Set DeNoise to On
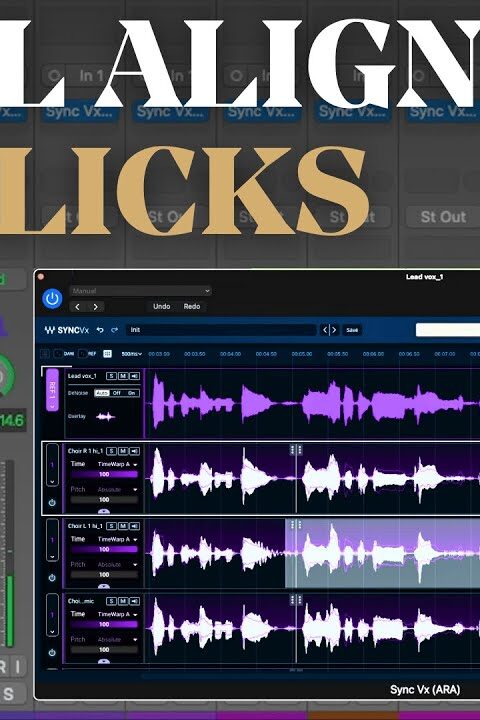The height and width of the screenshot is (720, 480). point(132,393)
